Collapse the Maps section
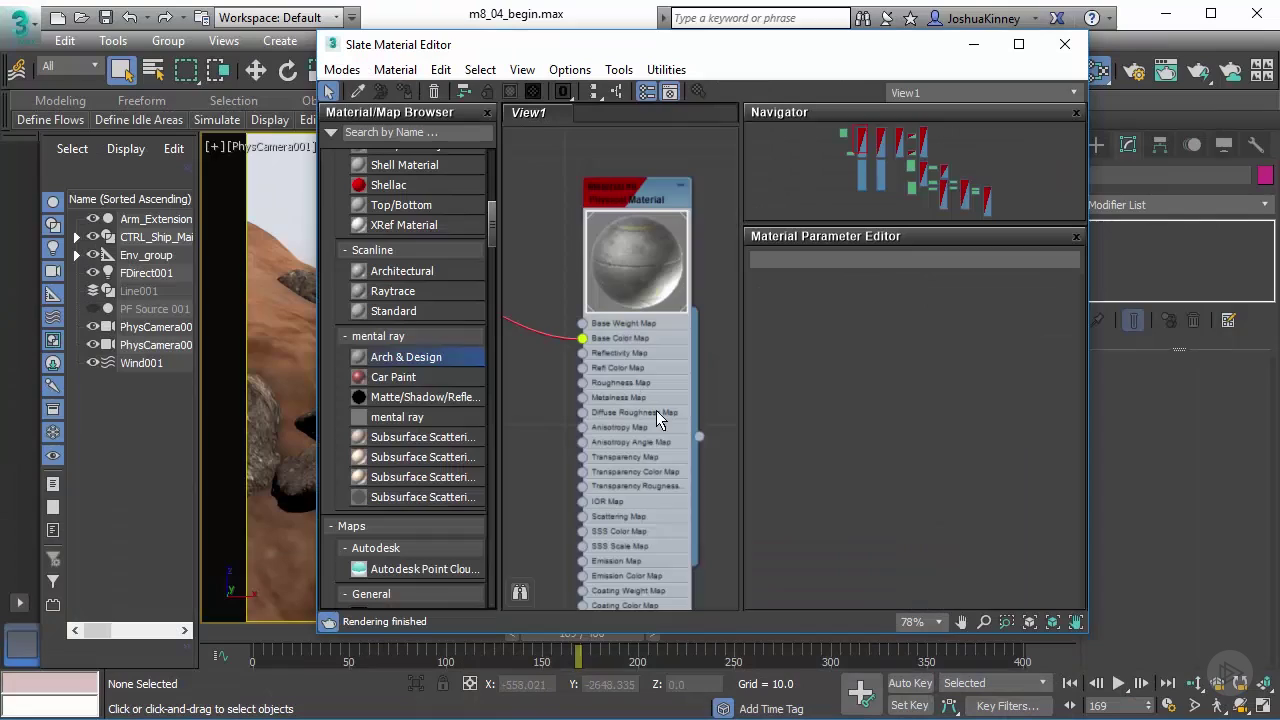1280x720 pixels. (x=331, y=526)
